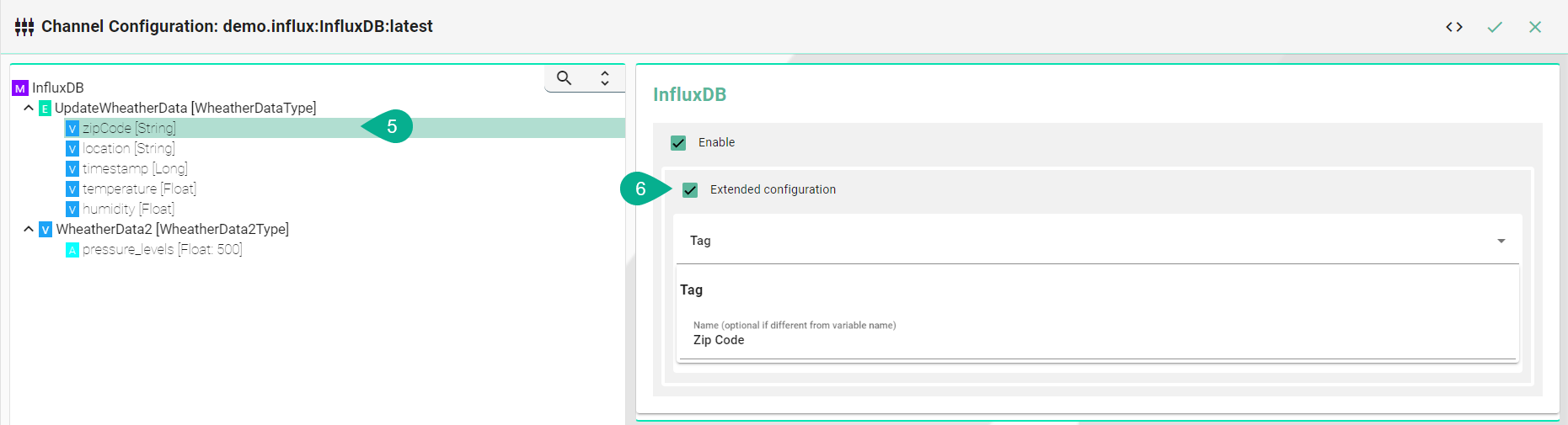The image size is (1568, 425).
Task: Select UpdateWheatherData [WheatherDataType] item
Action: 185,108
